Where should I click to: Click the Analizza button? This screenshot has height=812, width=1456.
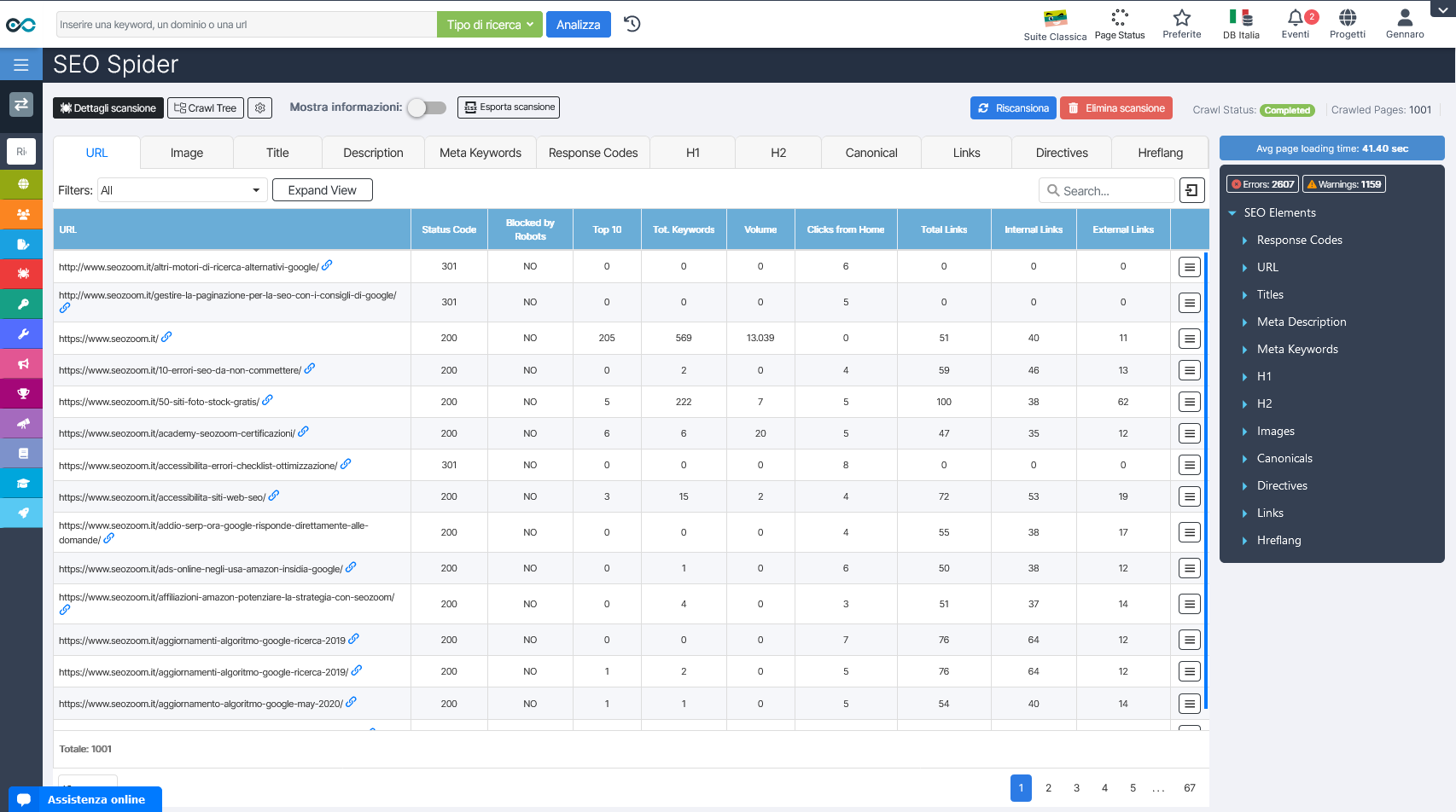(579, 25)
